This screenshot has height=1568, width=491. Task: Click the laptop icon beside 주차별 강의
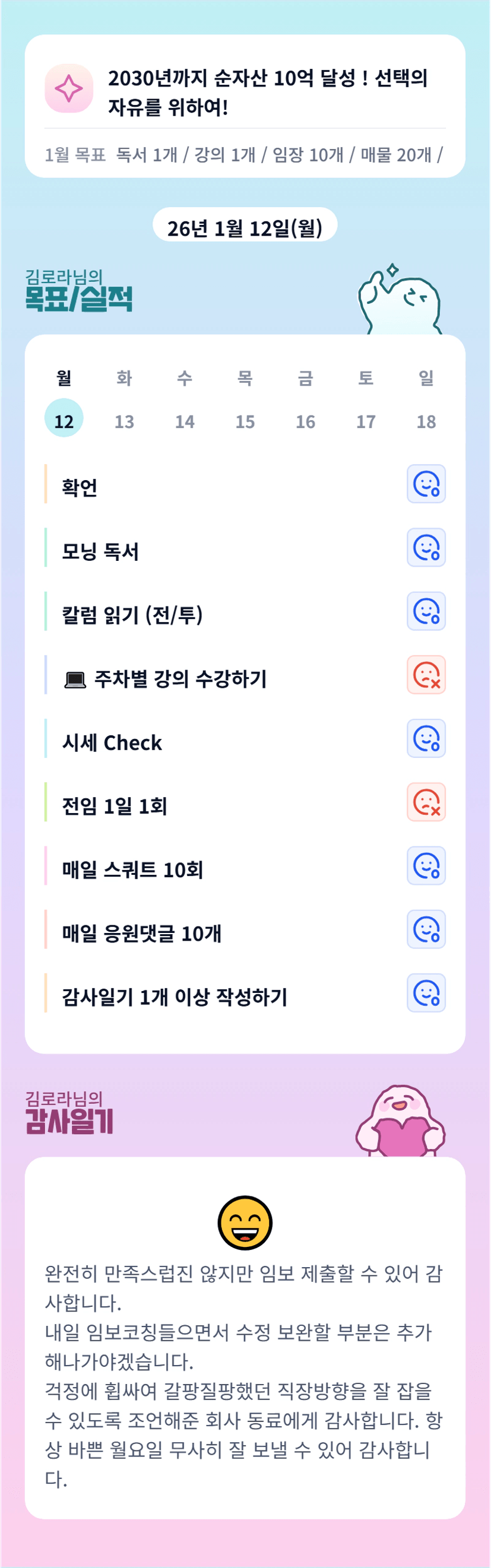75,680
